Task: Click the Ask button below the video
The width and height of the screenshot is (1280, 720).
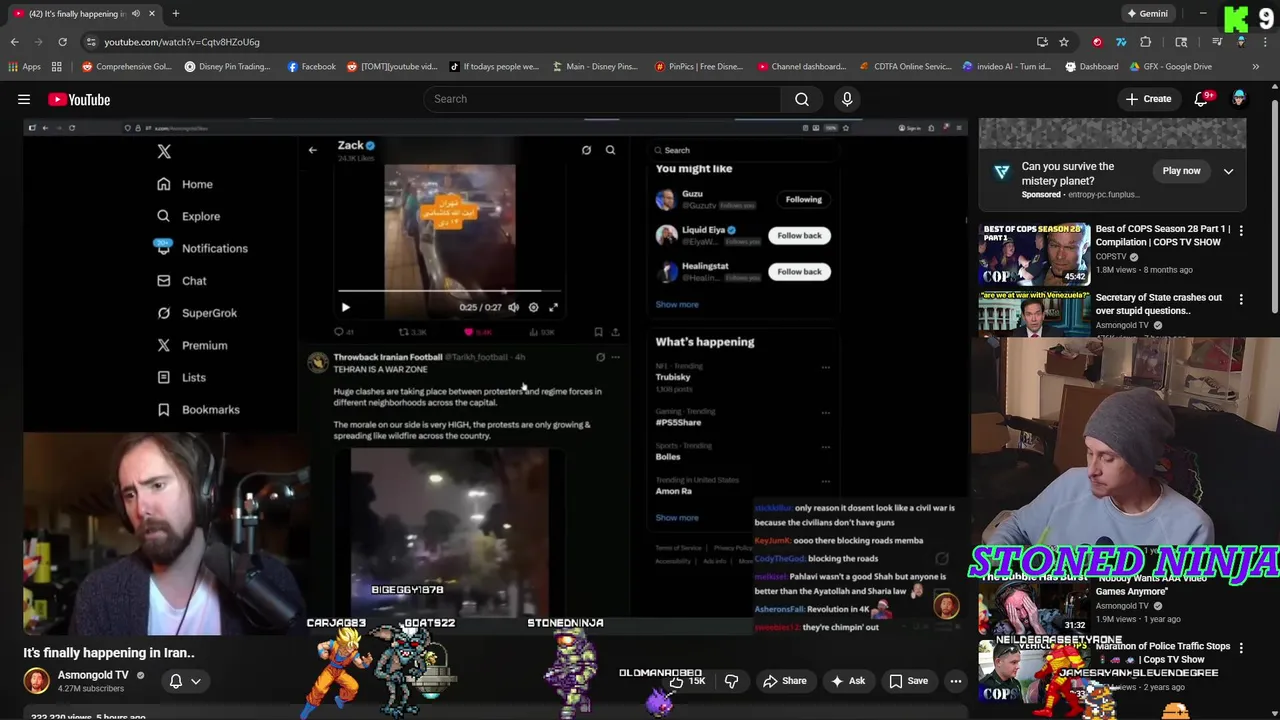Action: tap(846, 681)
